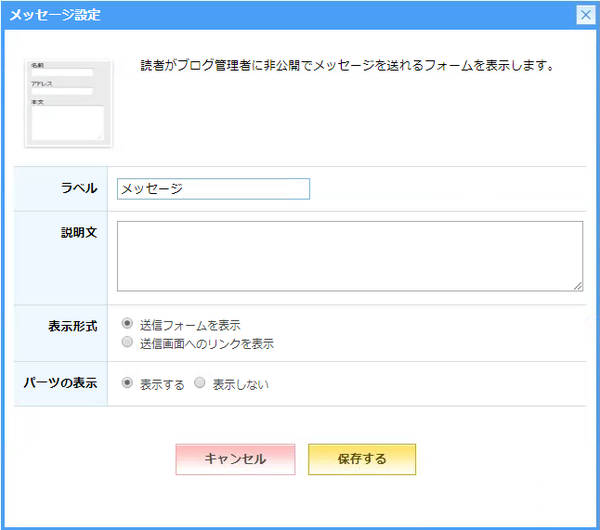
Task: Click the メッセージ設定 title text
Action: 55,15
